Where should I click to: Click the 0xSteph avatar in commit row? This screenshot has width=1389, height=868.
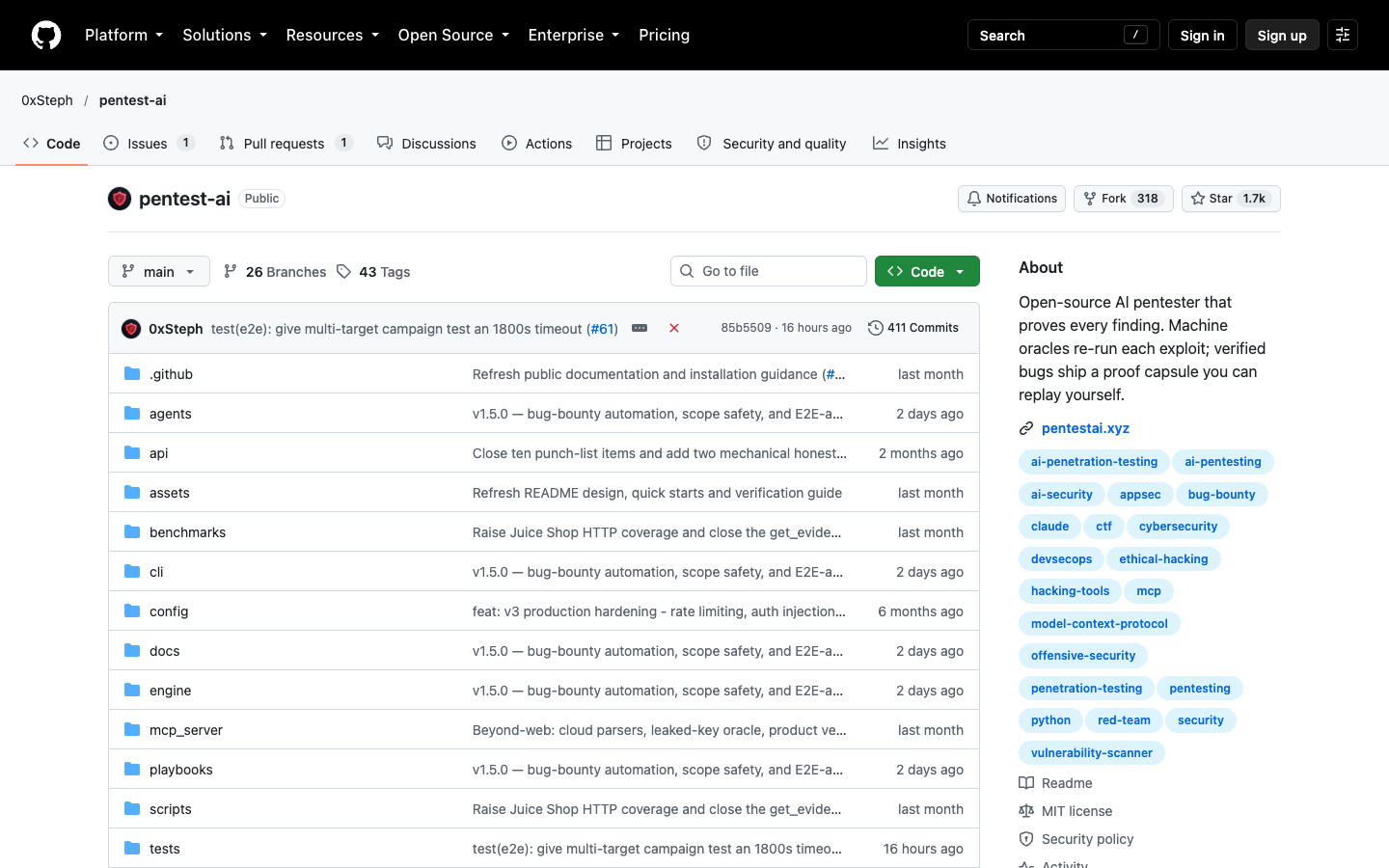point(131,329)
